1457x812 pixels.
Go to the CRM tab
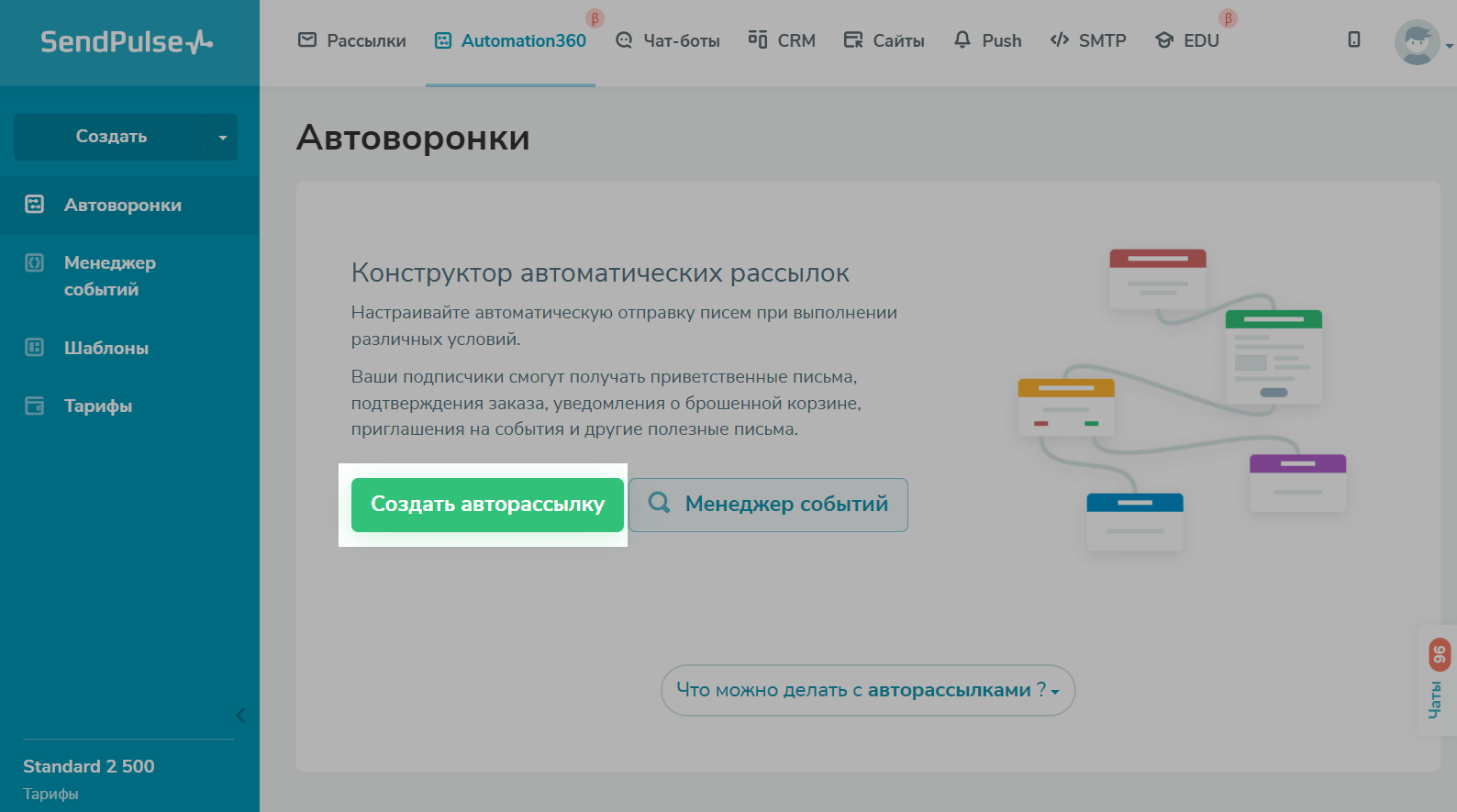click(x=783, y=40)
